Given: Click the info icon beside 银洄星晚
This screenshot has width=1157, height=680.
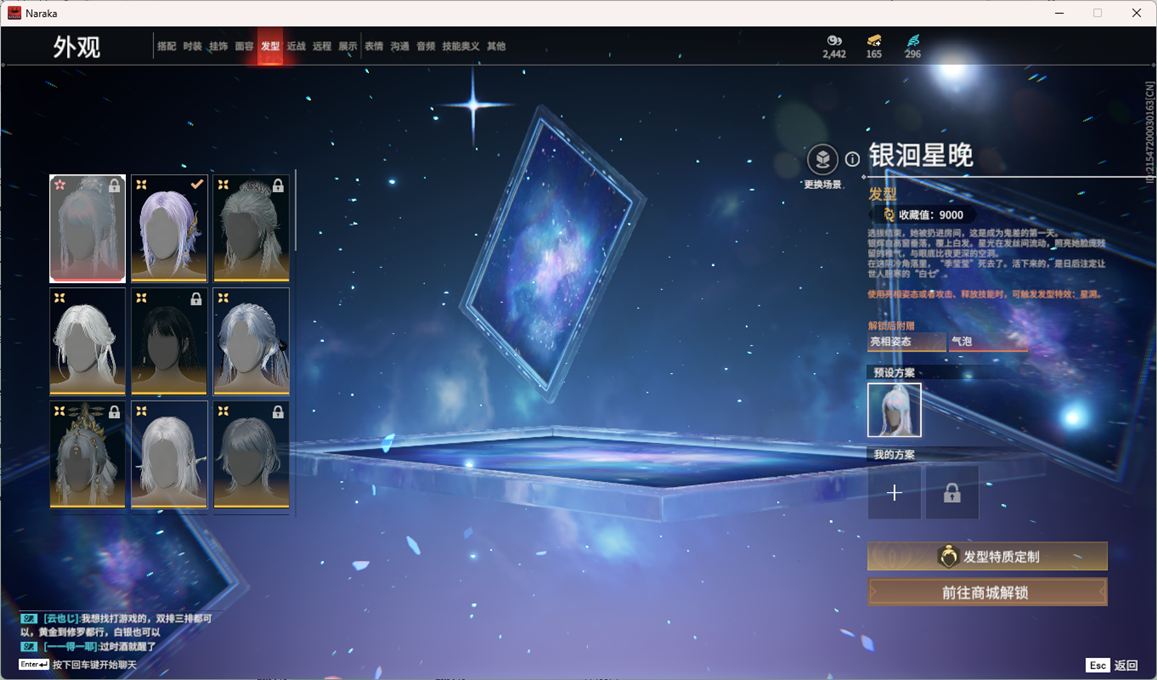Looking at the screenshot, I should point(852,159).
